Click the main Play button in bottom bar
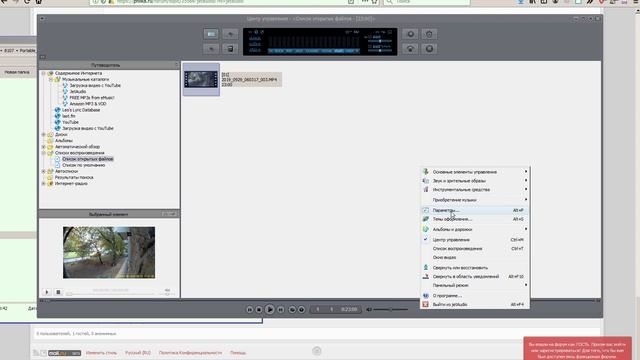The image size is (640, 360). coord(270,309)
